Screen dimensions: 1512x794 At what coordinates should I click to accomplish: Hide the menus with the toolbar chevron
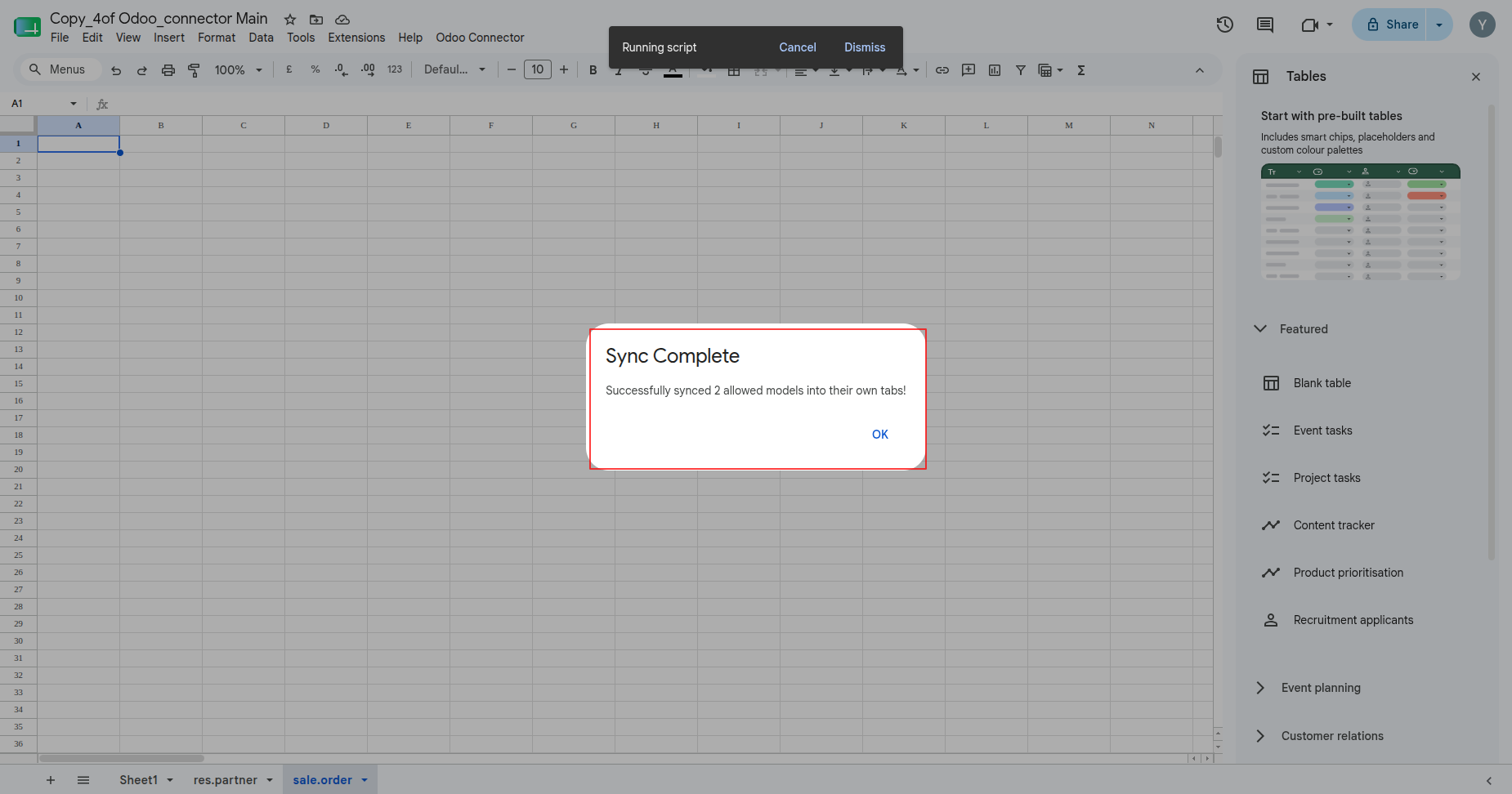tap(1200, 70)
